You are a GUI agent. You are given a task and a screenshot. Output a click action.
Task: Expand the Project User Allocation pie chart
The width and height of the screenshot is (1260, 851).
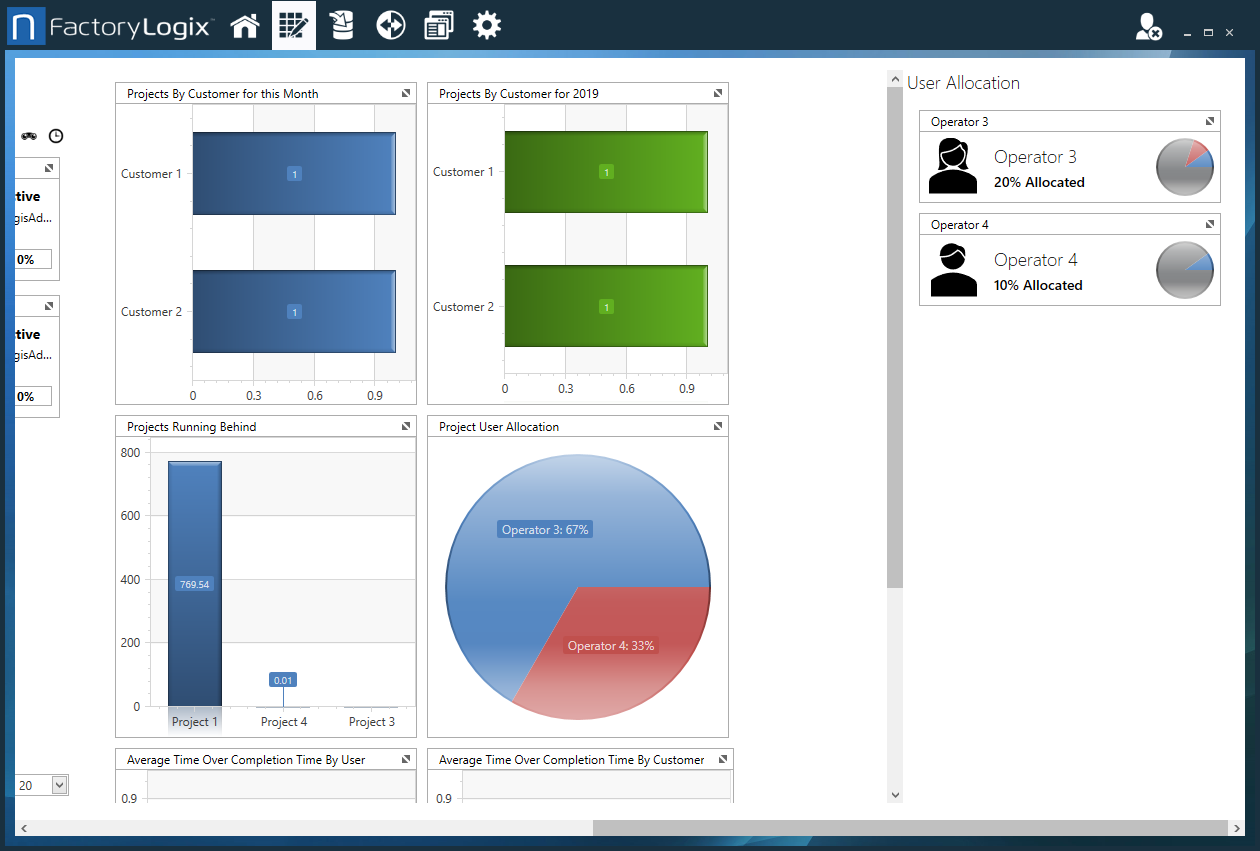point(717,425)
